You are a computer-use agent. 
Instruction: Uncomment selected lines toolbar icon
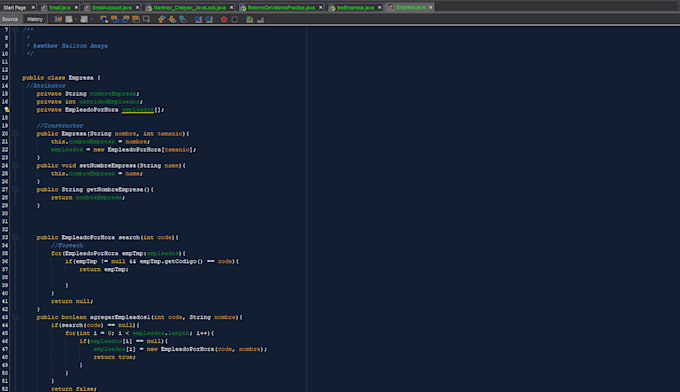[260, 20]
